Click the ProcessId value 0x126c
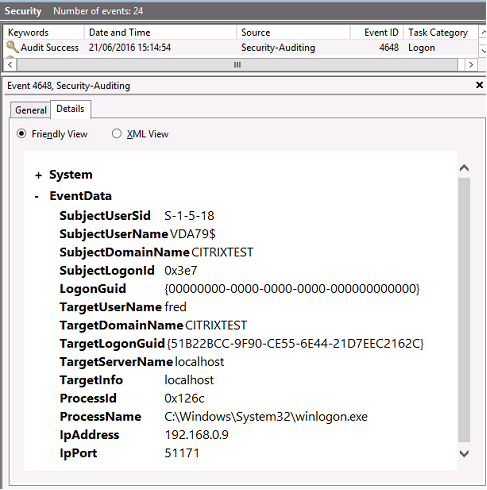The image size is (487, 490). pyautogui.click(x=184, y=398)
